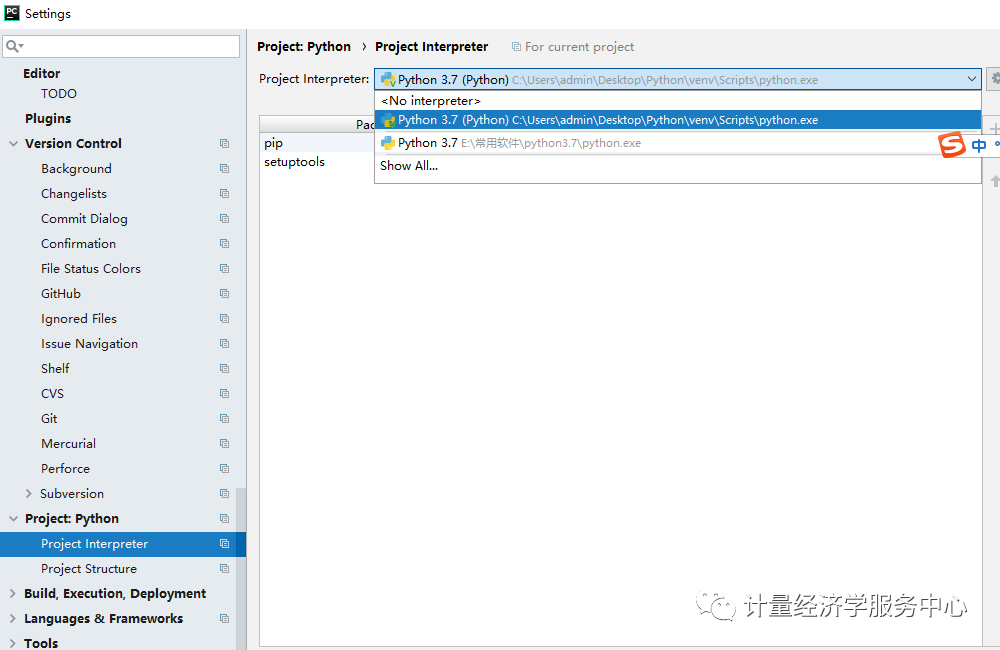
Task: Click project-level icon beside Project: Python
Action: click(x=224, y=519)
